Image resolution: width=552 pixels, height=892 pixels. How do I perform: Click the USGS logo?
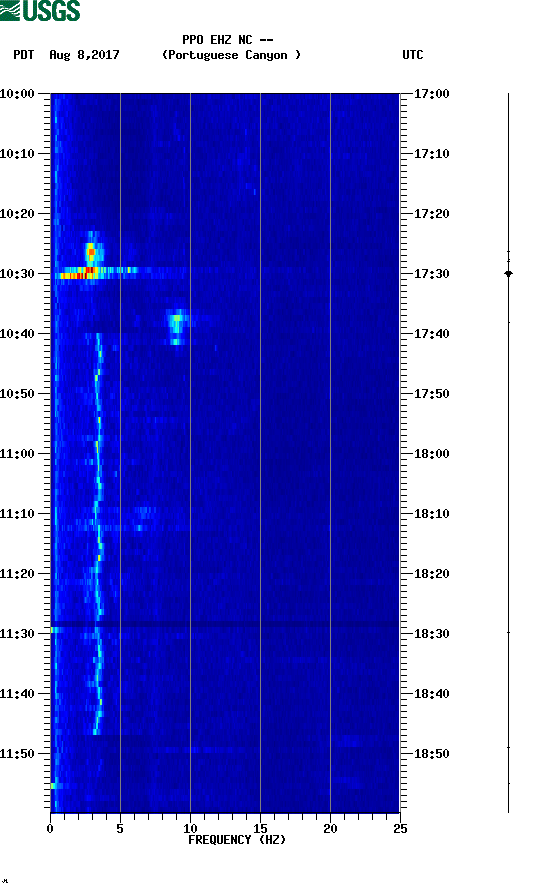coord(40,11)
